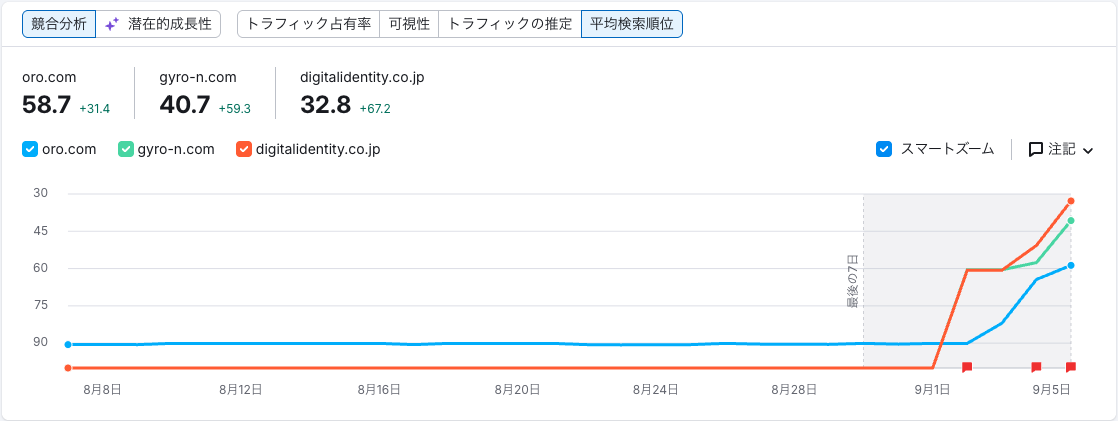Image resolution: width=1118 pixels, height=421 pixels.
Task: Toggle the gyro-n.com series checkbox
Action: (x=125, y=150)
